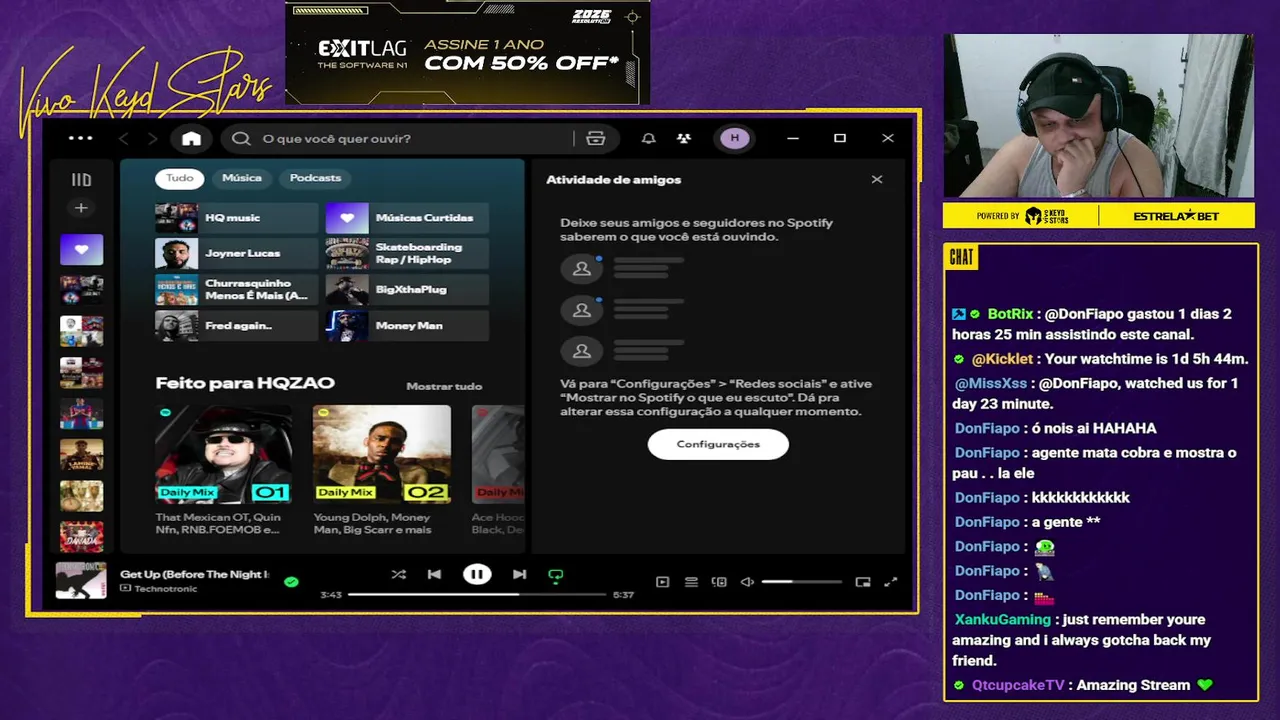This screenshot has width=1280, height=720.
Task: Click the now-playing album cover
Action: 81,581
